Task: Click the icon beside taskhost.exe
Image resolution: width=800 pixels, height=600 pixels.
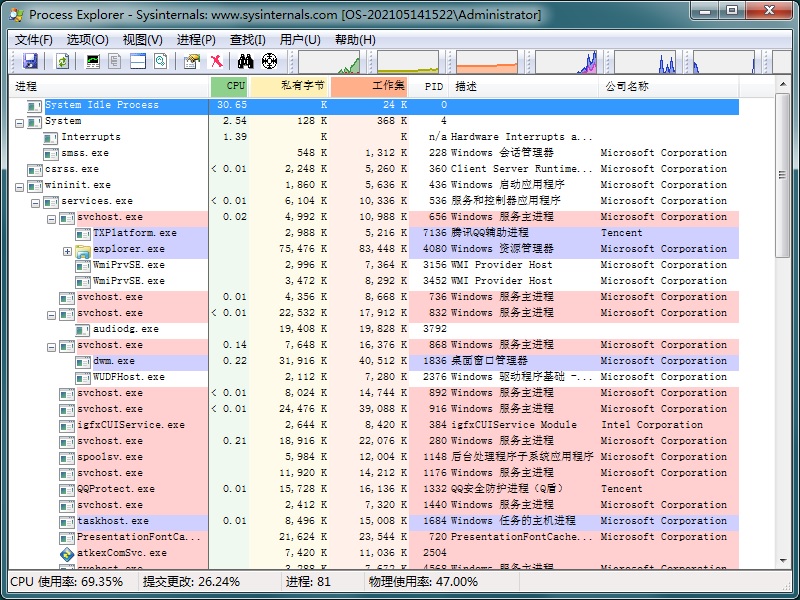Action: coord(67,522)
